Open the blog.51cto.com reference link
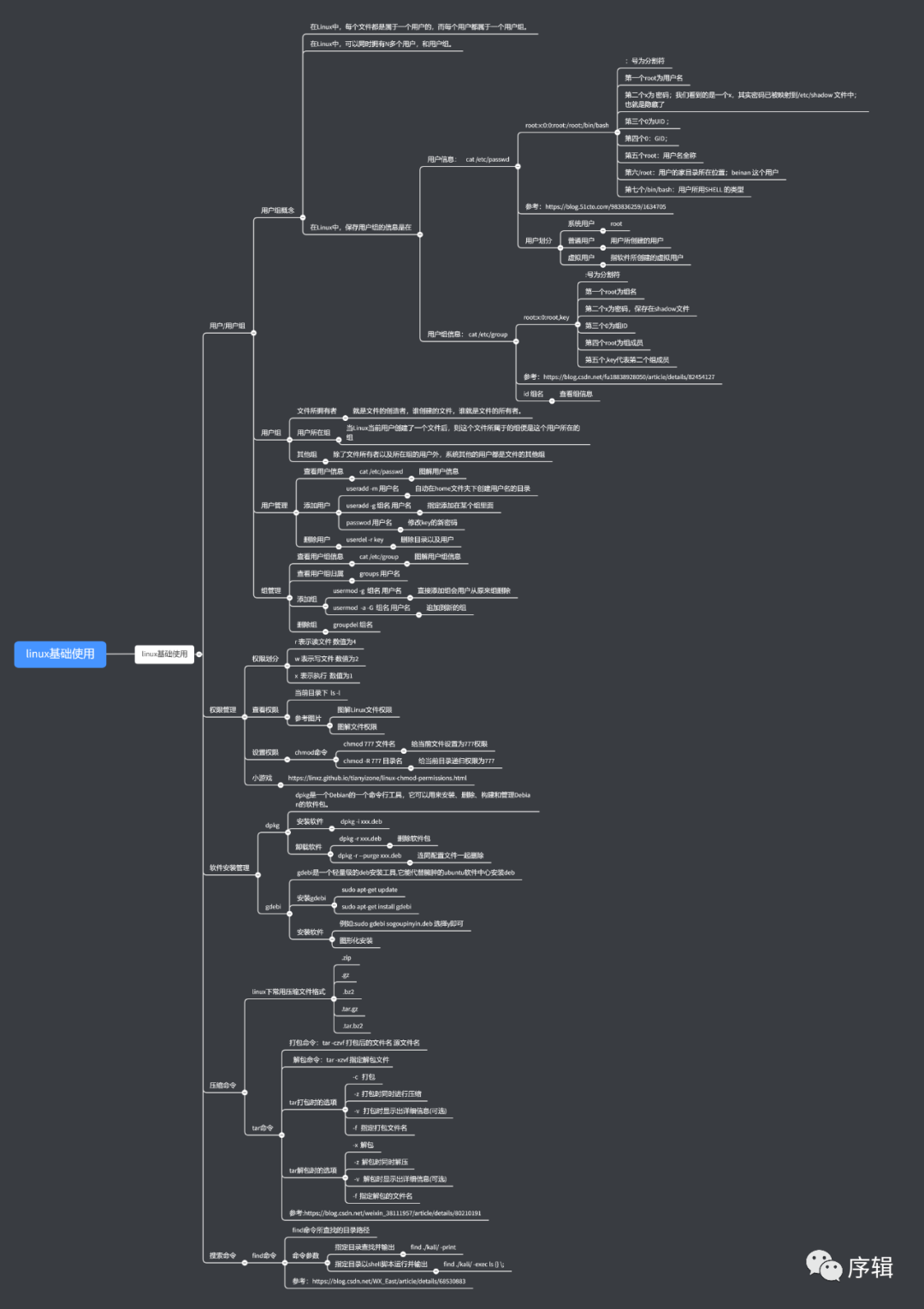This screenshot has width=924, height=1309. (x=605, y=206)
